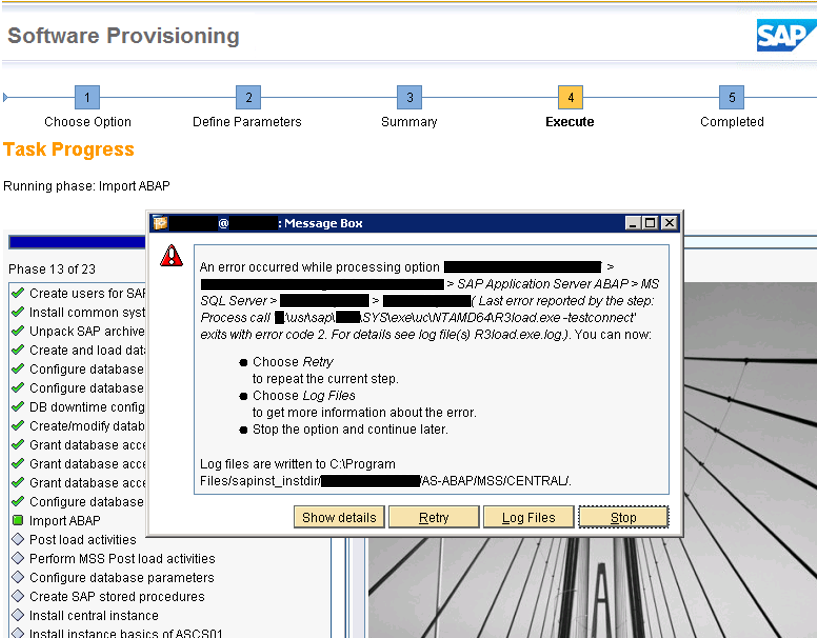This screenshot has height=640, width=820.
Task: Click the log files path text
Action: click(385, 472)
